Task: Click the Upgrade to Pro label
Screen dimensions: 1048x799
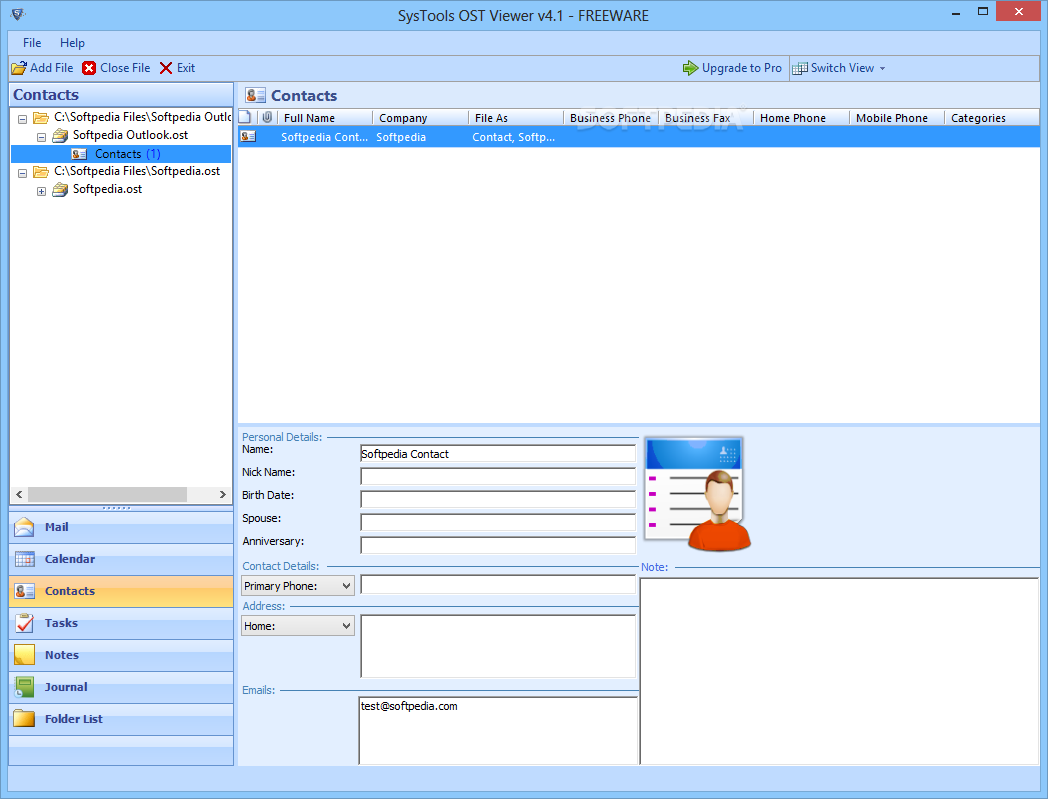Action: (x=741, y=68)
